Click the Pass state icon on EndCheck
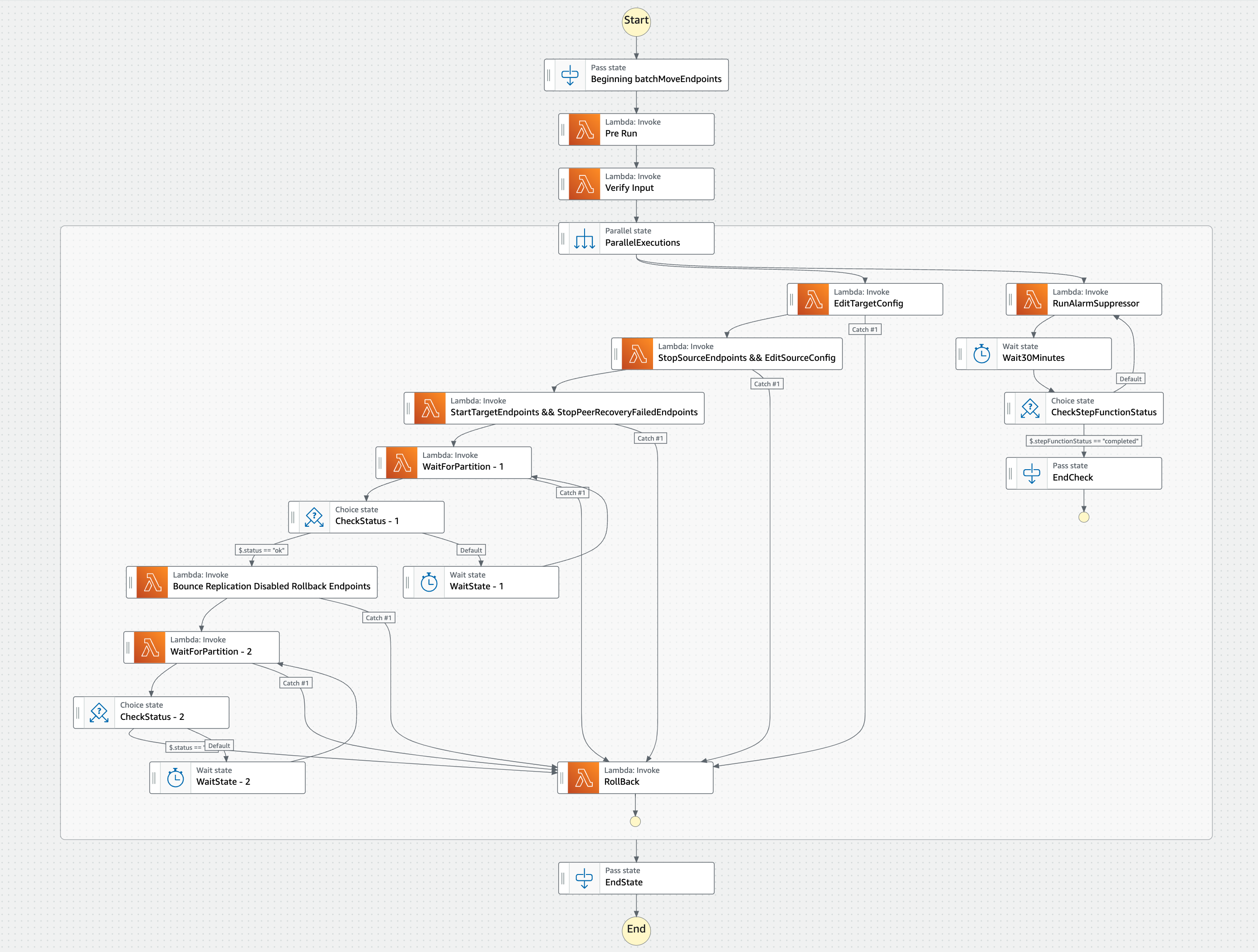Viewport: 1258px width, 952px height. [1032, 473]
